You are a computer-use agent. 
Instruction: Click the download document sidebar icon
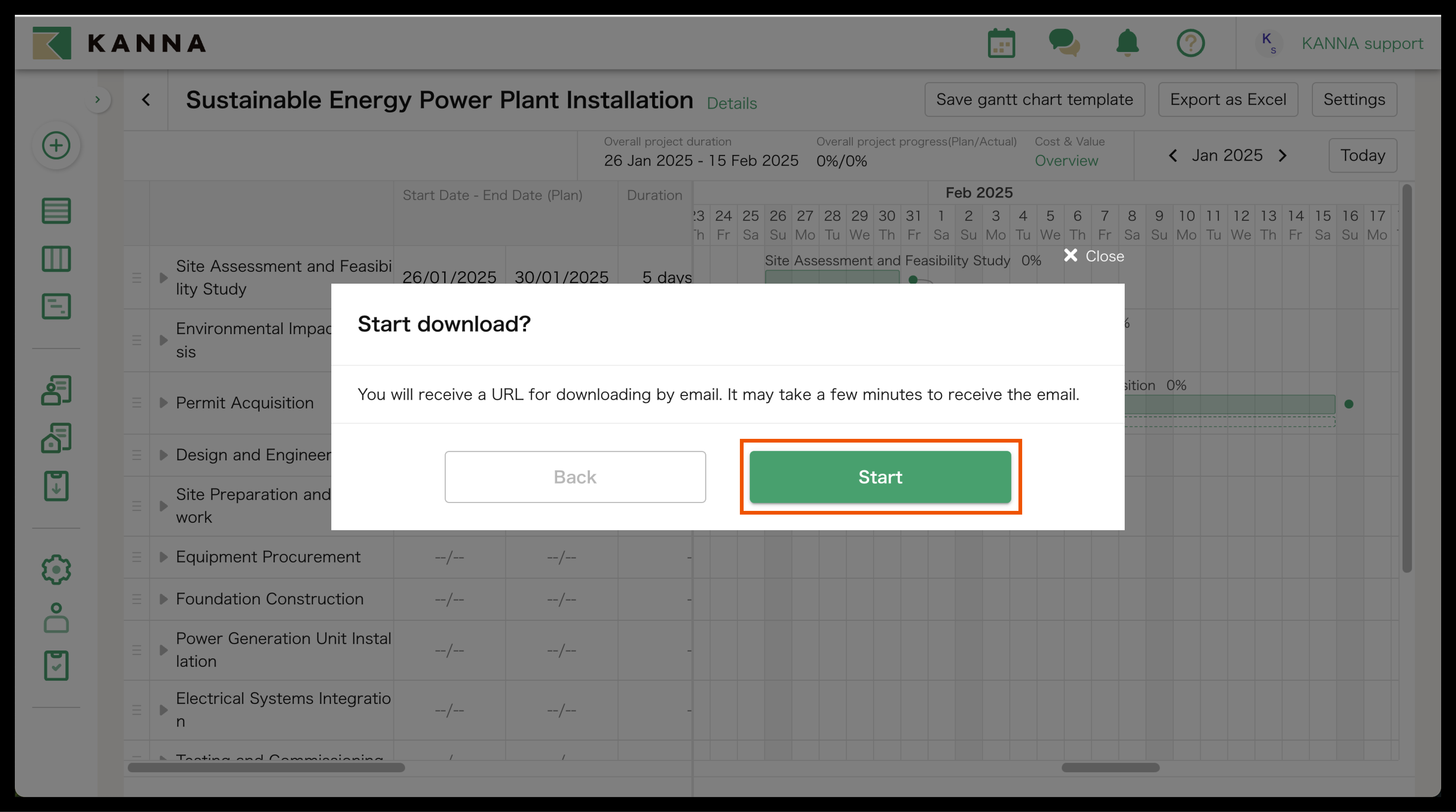(x=56, y=486)
